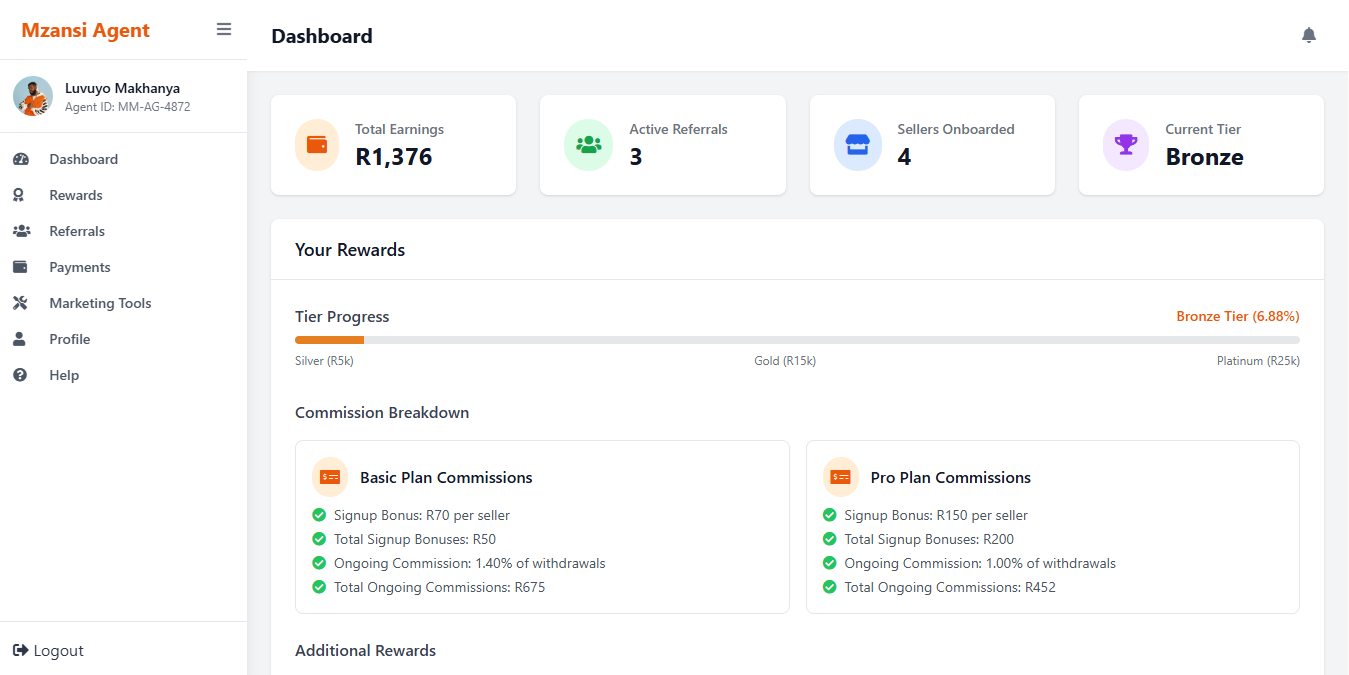Click the green checkmark beside Basic Signup Bonus

click(x=319, y=515)
